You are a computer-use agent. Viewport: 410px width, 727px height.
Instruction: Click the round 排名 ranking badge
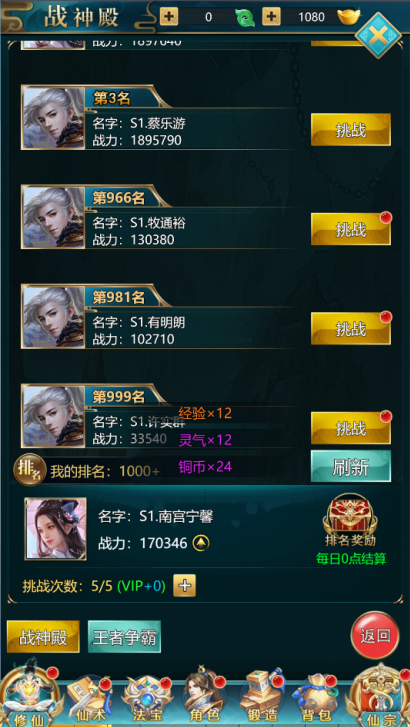[29, 469]
